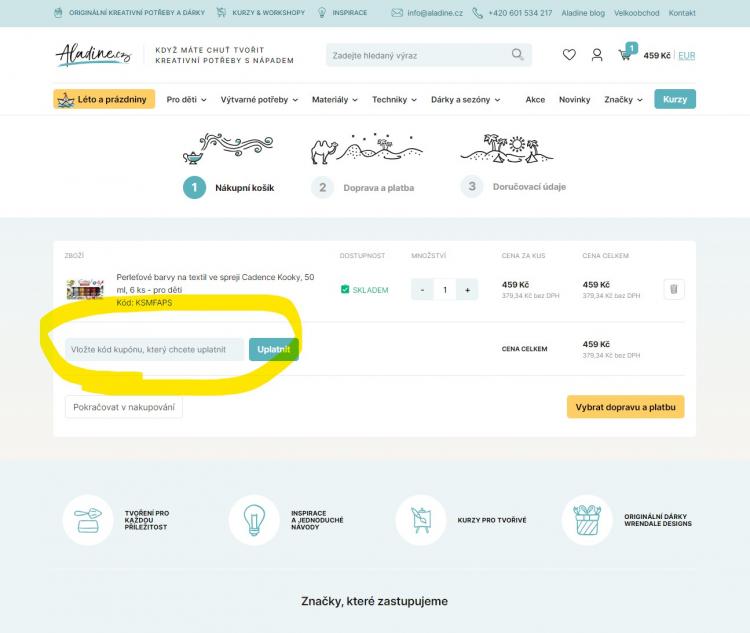This screenshot has width=750, height=633.
Task: Open the Akce menu item
Action: [535, 100]
